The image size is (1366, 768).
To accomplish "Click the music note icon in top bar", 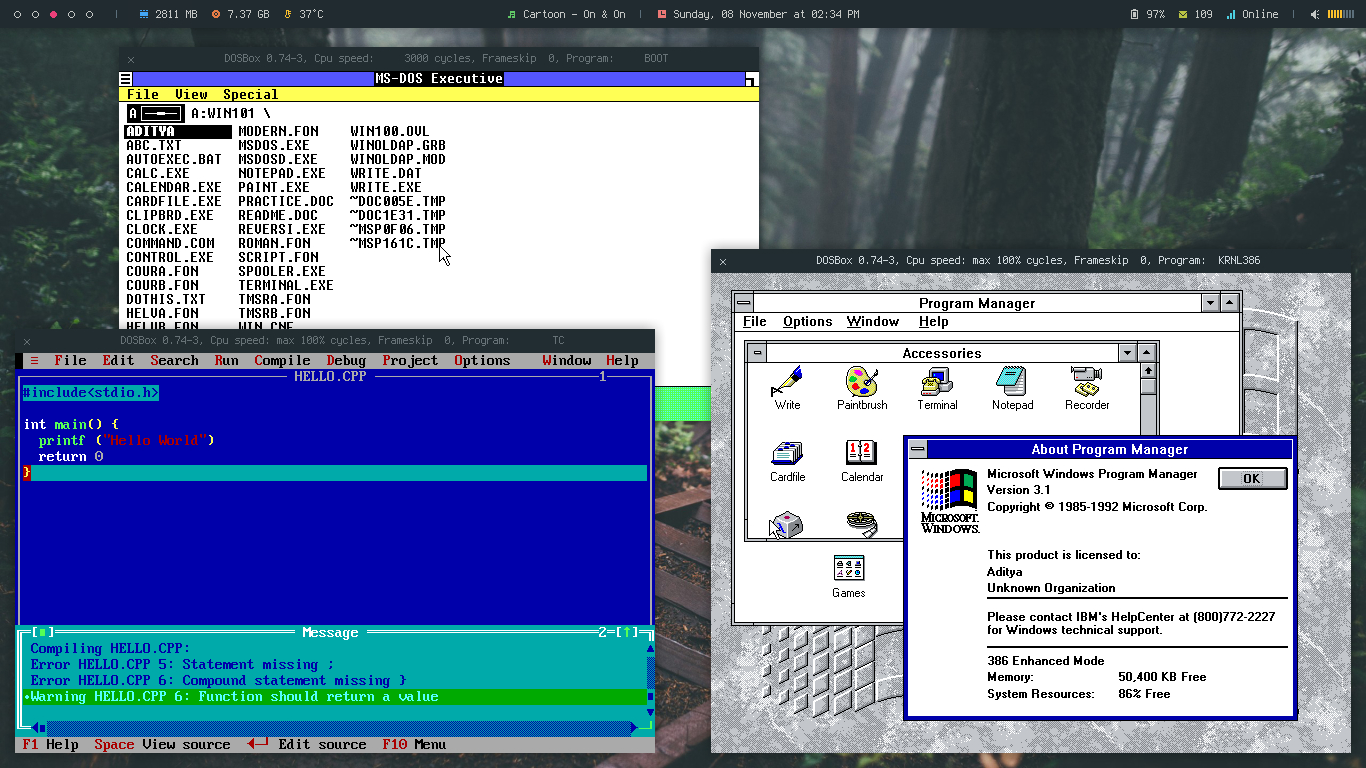I will coord(512,14).
